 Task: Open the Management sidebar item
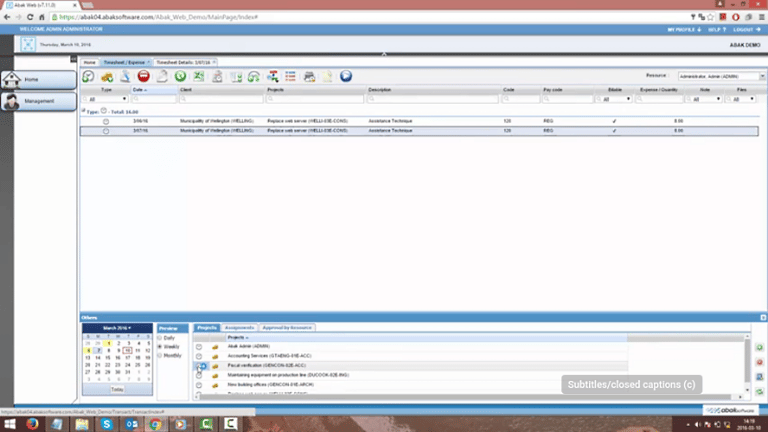[x=39, y=101]
